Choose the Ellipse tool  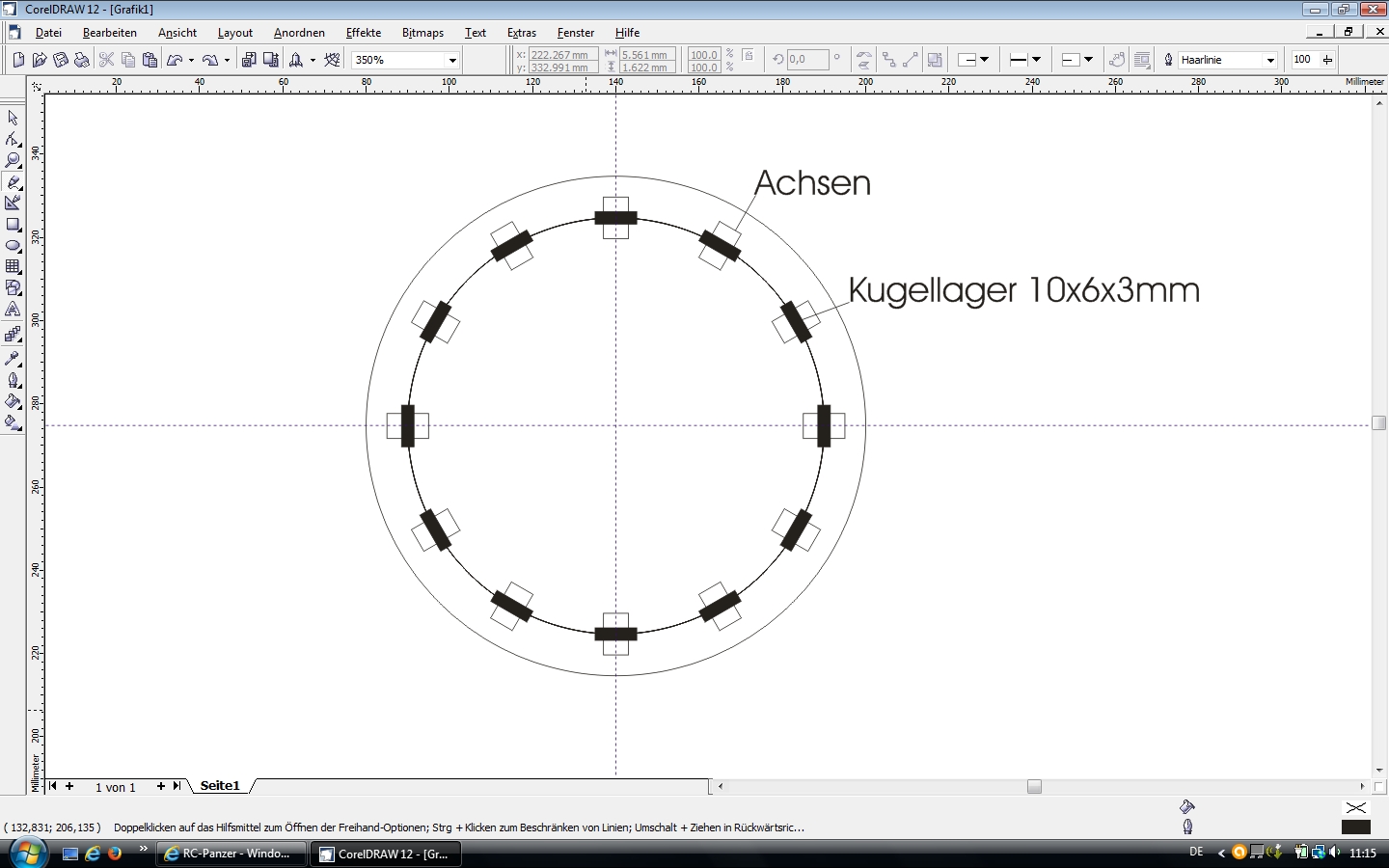pos(13,245)
